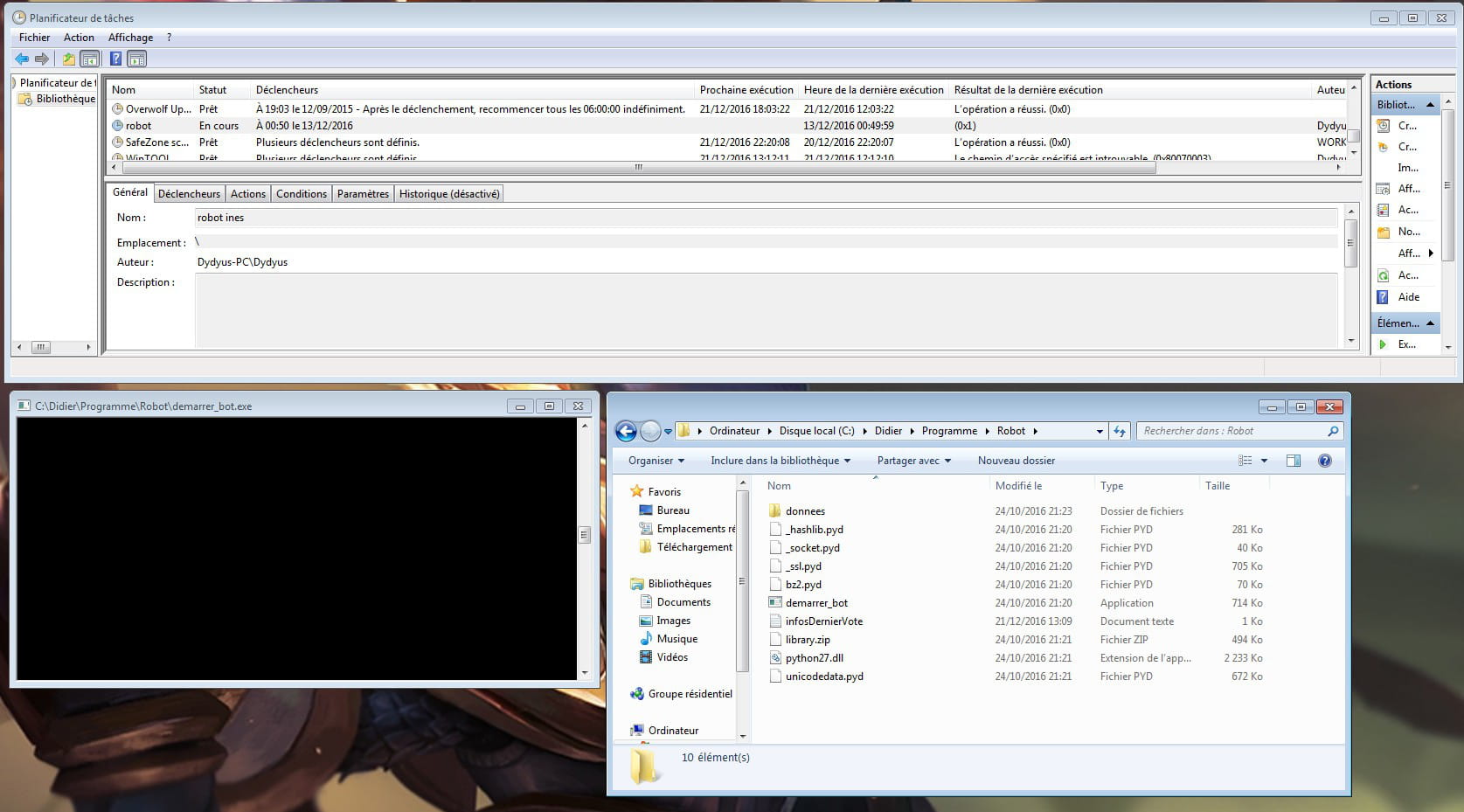1464x812 pixels.
Task: Click the enable tasks history notebook icon
Action: [x=1384, y=210]
